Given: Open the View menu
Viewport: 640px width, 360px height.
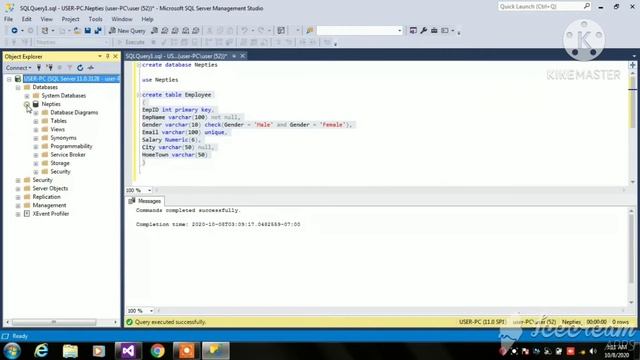Looking at the screenshot, I should (x=47, y=19).
